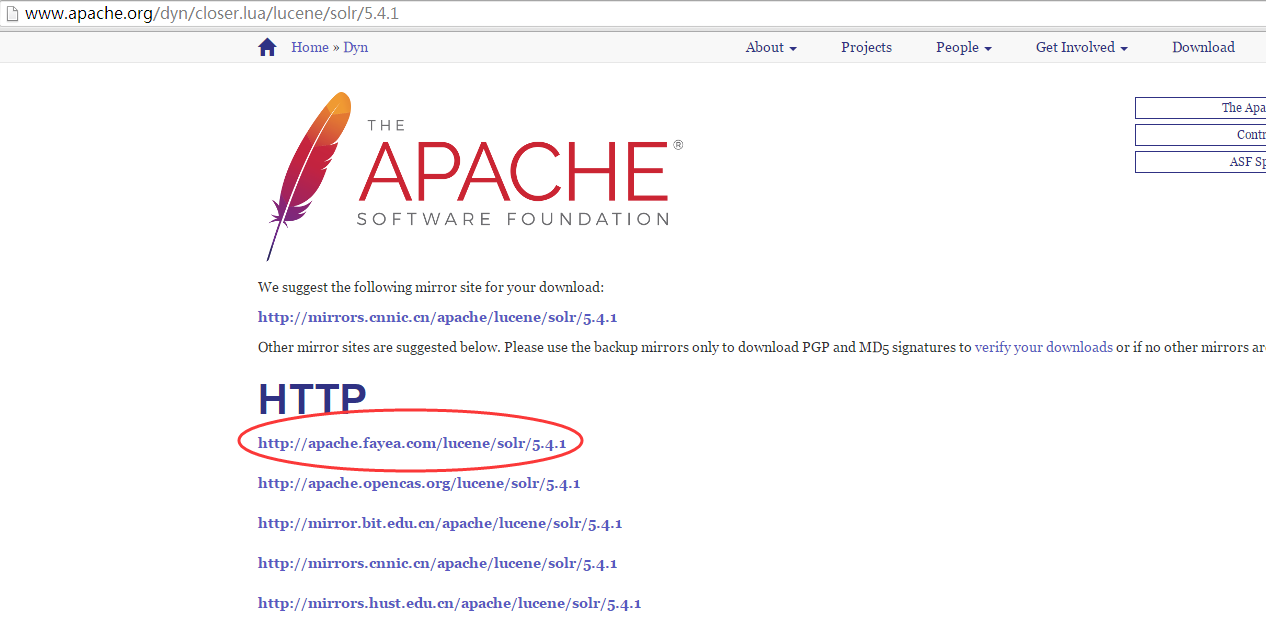The width and height of the screenshot is (1266, 641).
Task: Click the suggested mirrors.cnnic.cn mirror link
Action: [438, 318]
